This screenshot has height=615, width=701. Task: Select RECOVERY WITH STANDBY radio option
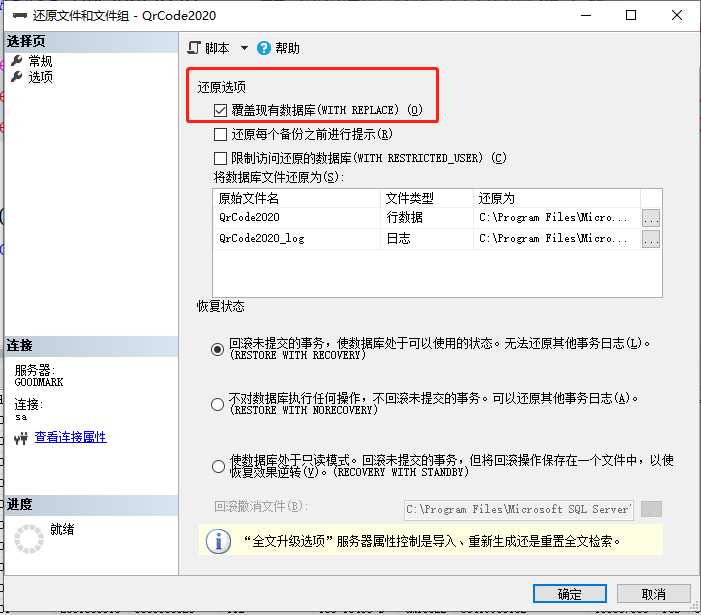(x=218, y=467)
